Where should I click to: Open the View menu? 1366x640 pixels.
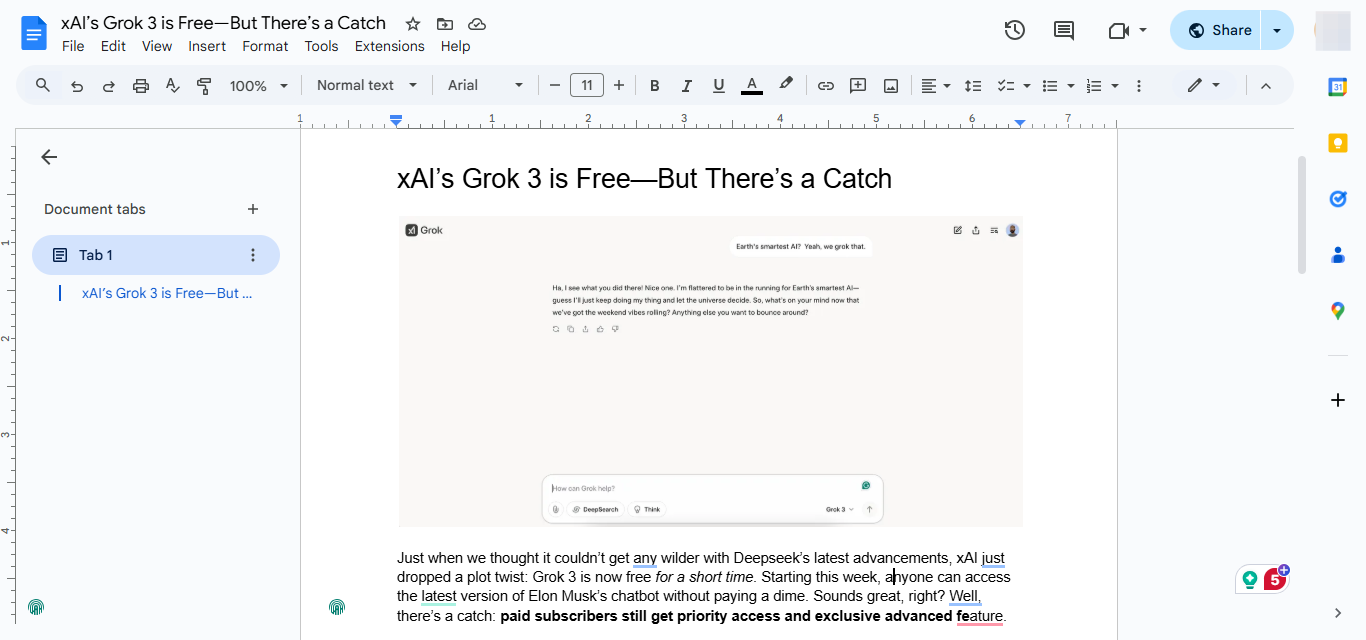point(157,46)
